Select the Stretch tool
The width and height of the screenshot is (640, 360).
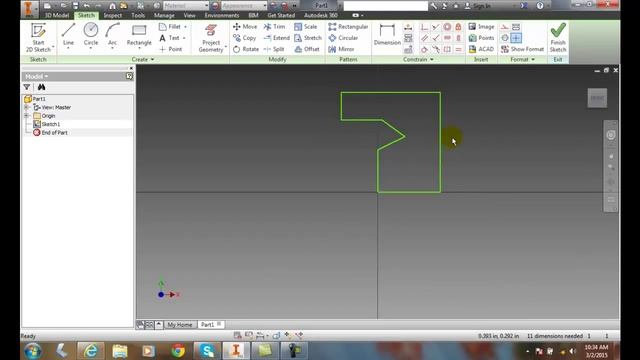point(308,38)
